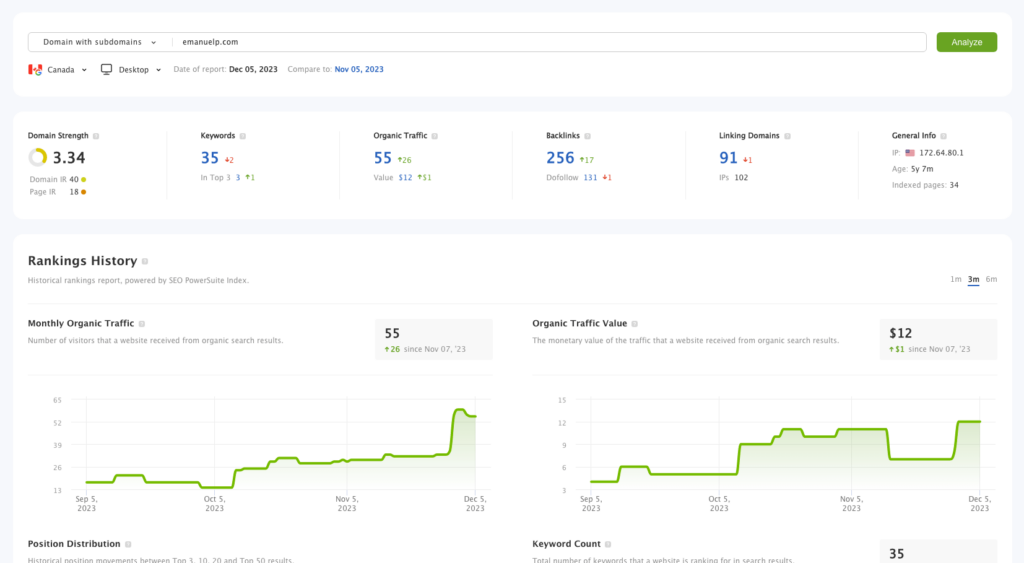Click the Canada flag icon

click(35, 69)
